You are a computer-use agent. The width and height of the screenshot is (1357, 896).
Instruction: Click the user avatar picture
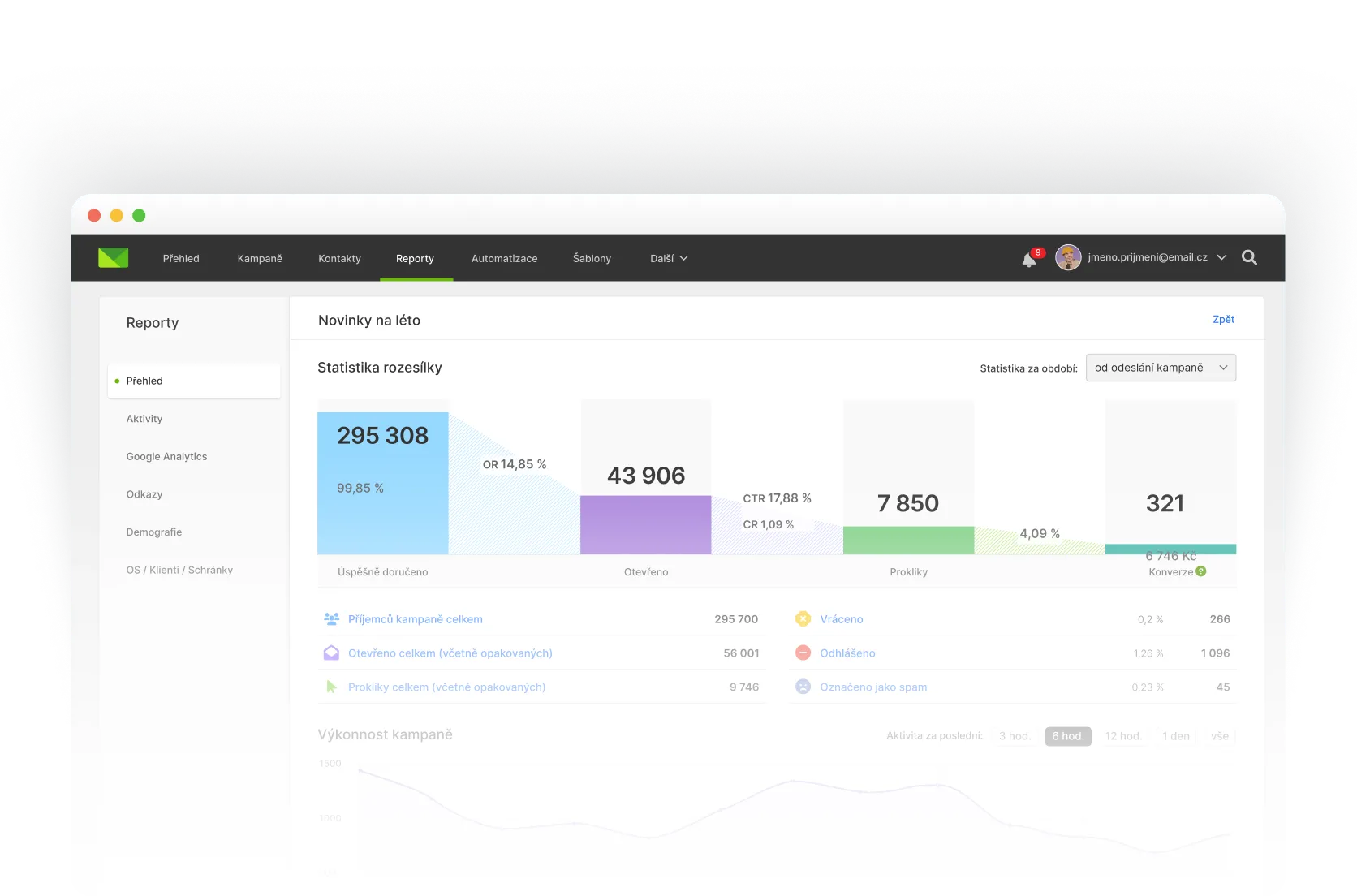(1068, 257)
